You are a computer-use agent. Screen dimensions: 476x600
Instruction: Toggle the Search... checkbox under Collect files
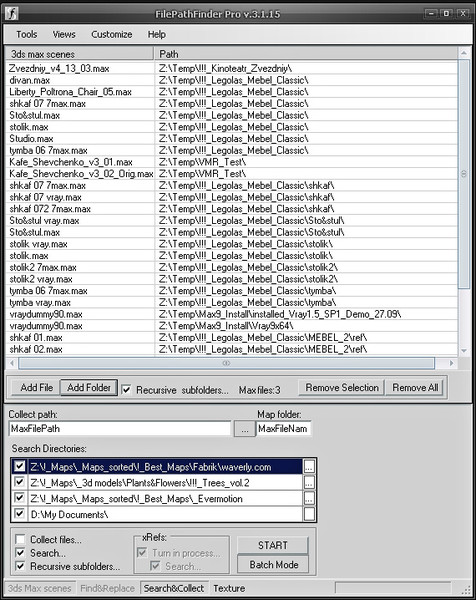(x=20, y=553)
